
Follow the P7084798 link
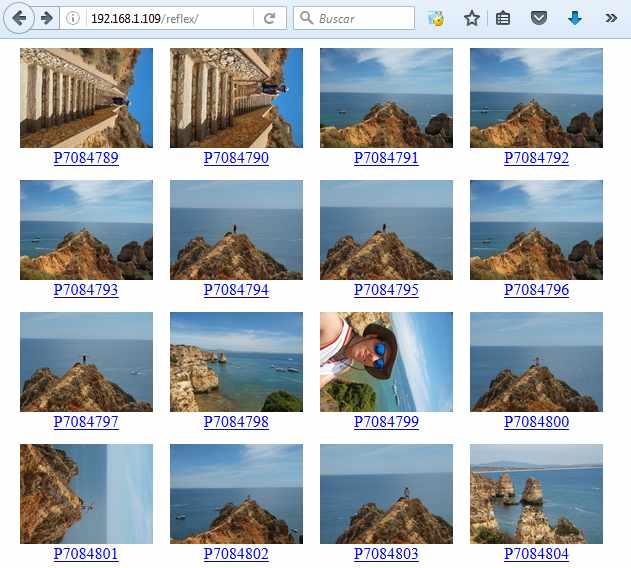point(236,422)
